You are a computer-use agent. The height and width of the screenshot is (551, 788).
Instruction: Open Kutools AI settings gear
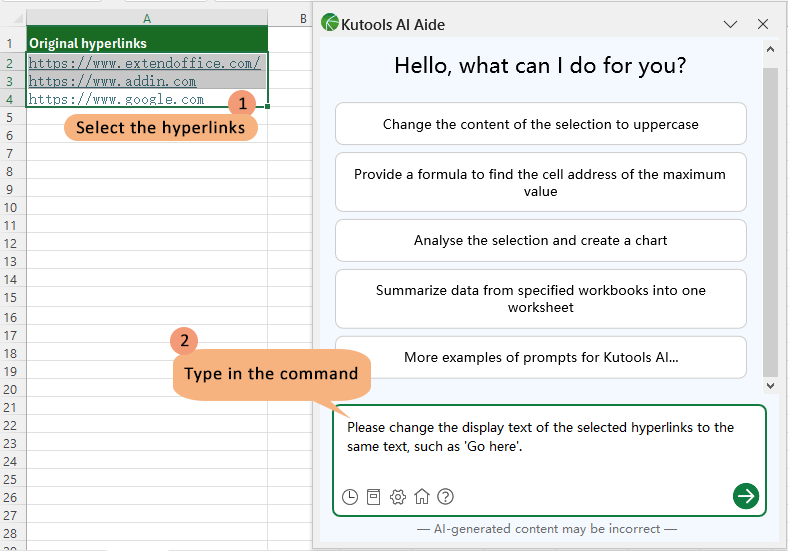398,496
